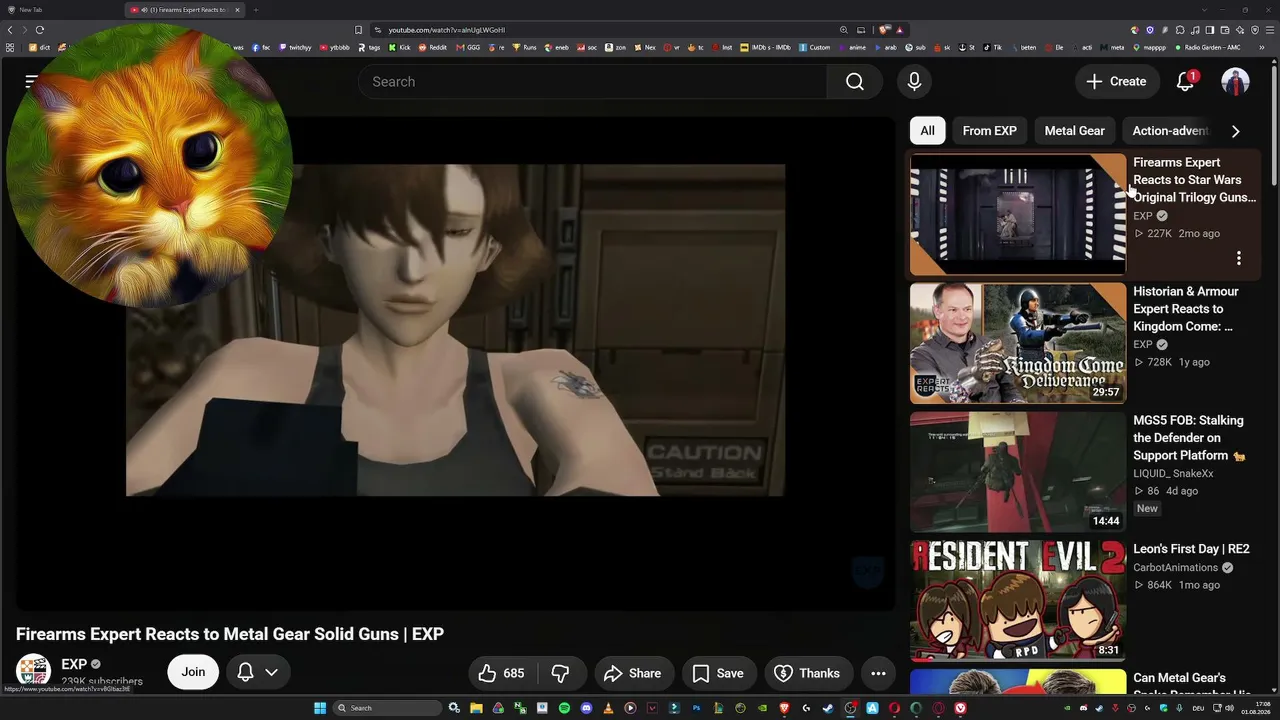1280x720 pixels.
Task: Open the Radio Garden – AMC bookmark
Action: [x=1207, y=47]
